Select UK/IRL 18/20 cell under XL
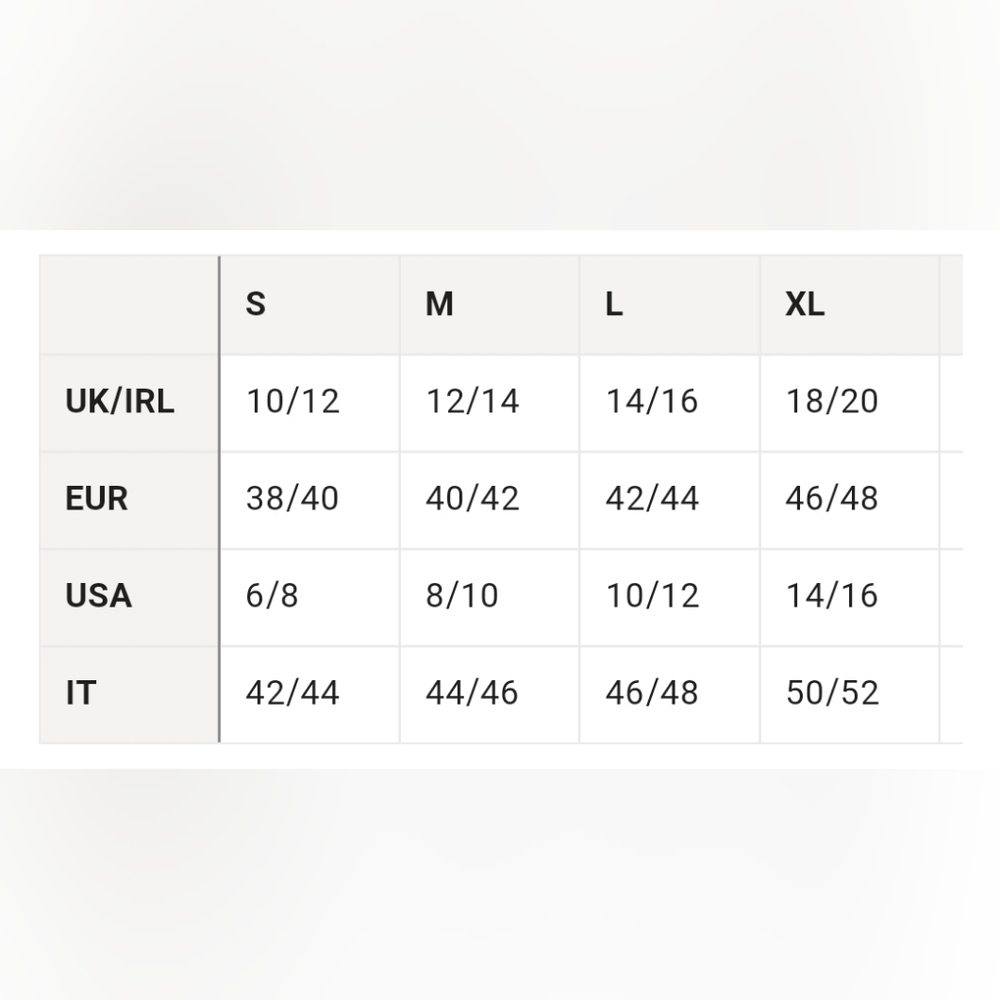Image resolution: width=1000 pixels, height=1000 pixels. point(849,403)
